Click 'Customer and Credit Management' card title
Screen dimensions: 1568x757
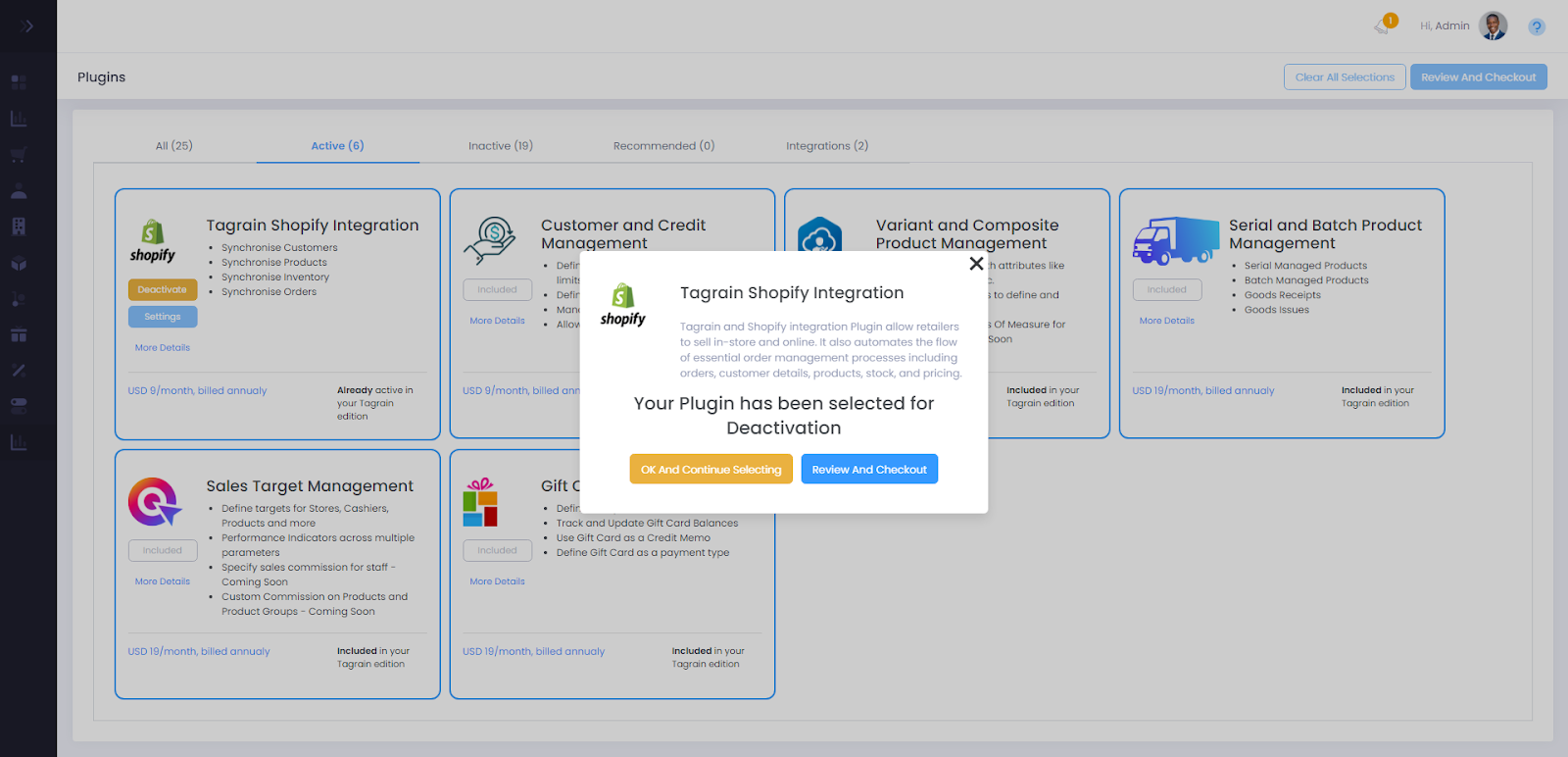(623, 234)
